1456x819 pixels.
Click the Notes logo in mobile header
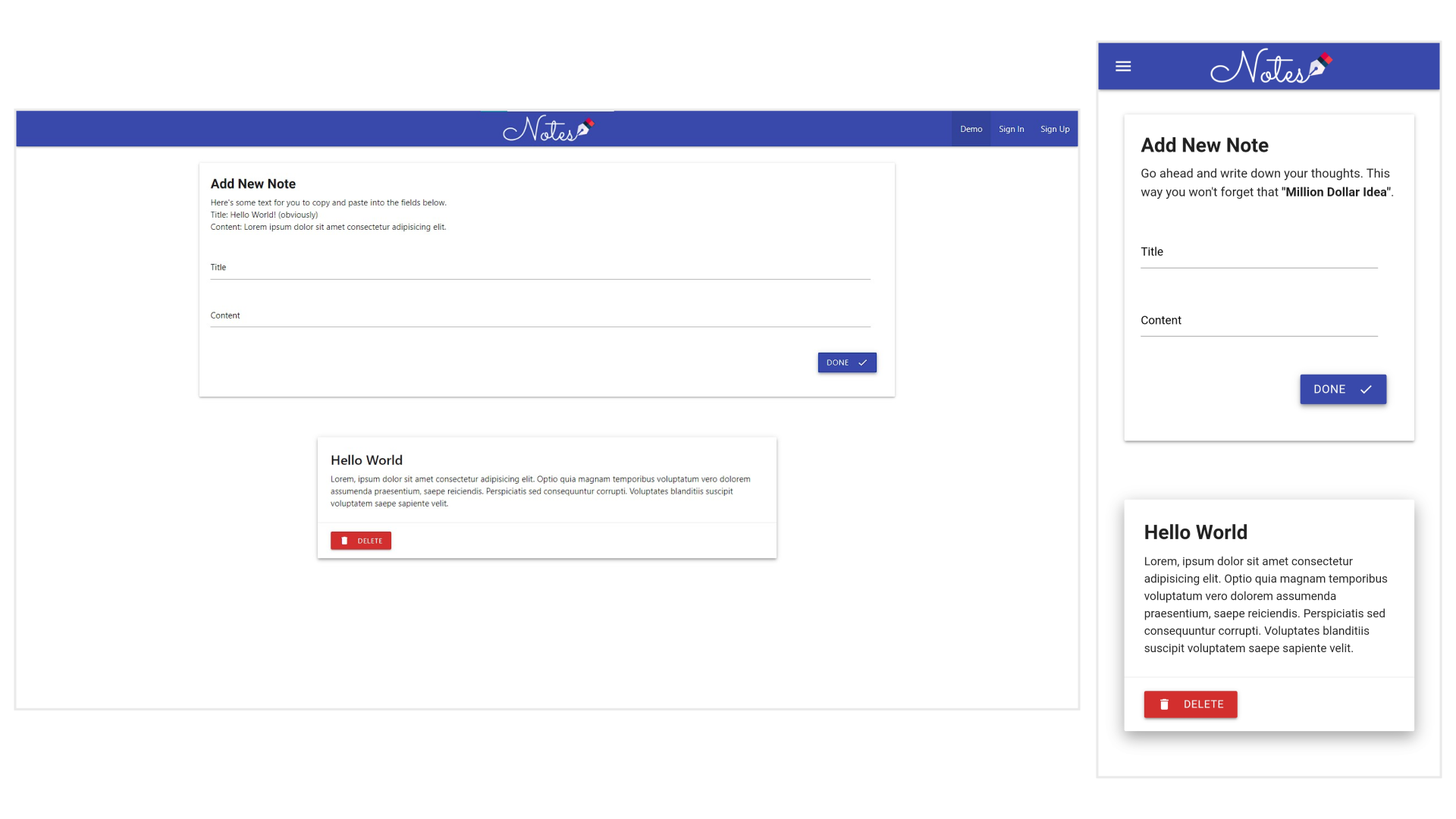click(1271, 67)
